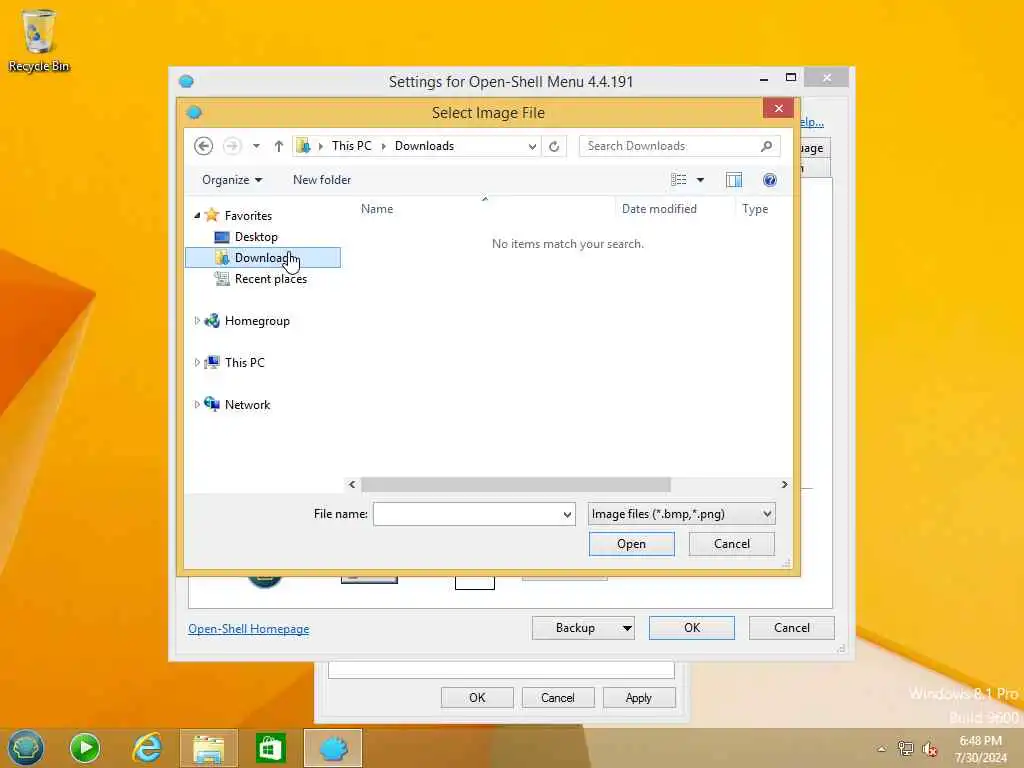Toggle the preview pane icon

tap(734, 180)
